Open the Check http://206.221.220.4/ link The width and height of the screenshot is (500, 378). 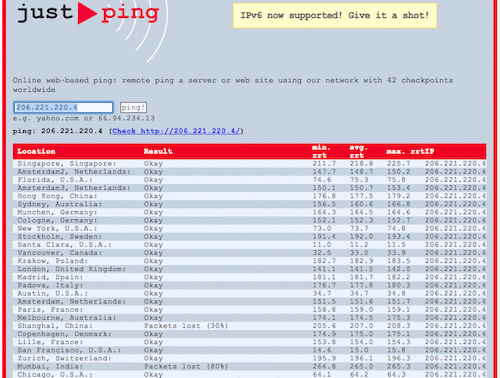coord(176,131)
